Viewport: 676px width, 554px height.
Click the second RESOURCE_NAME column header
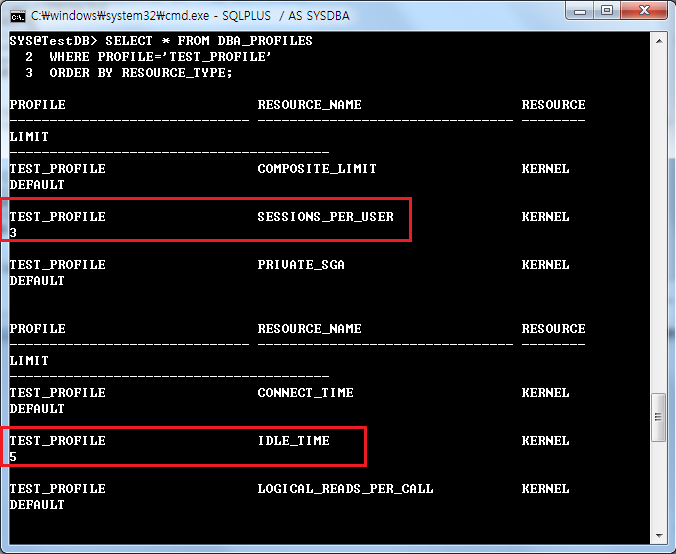point(310,328)
